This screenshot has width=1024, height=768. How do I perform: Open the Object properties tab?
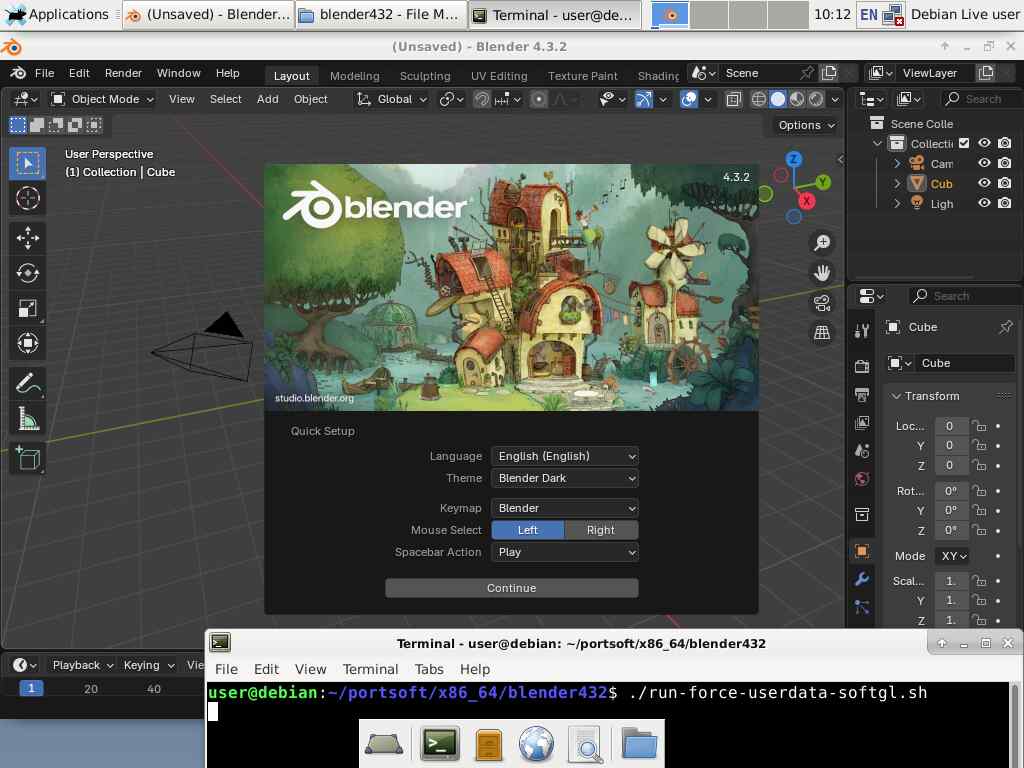coord(862,551)
